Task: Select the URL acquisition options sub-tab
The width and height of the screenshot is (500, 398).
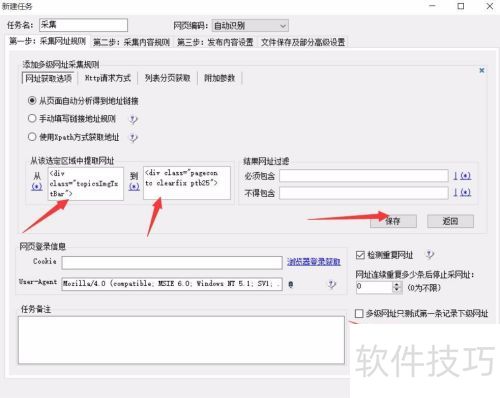Action: (49, 78)
